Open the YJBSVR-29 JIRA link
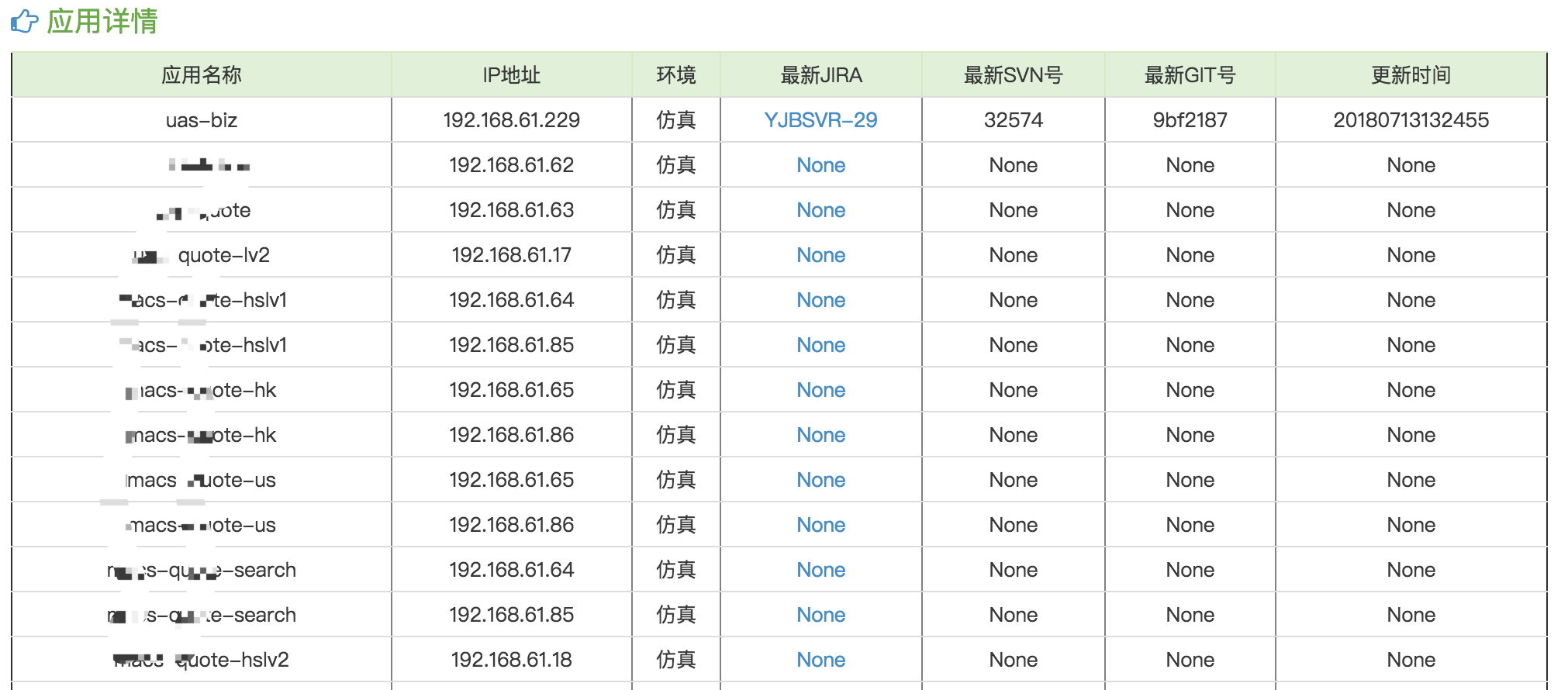 pos(820,120)
